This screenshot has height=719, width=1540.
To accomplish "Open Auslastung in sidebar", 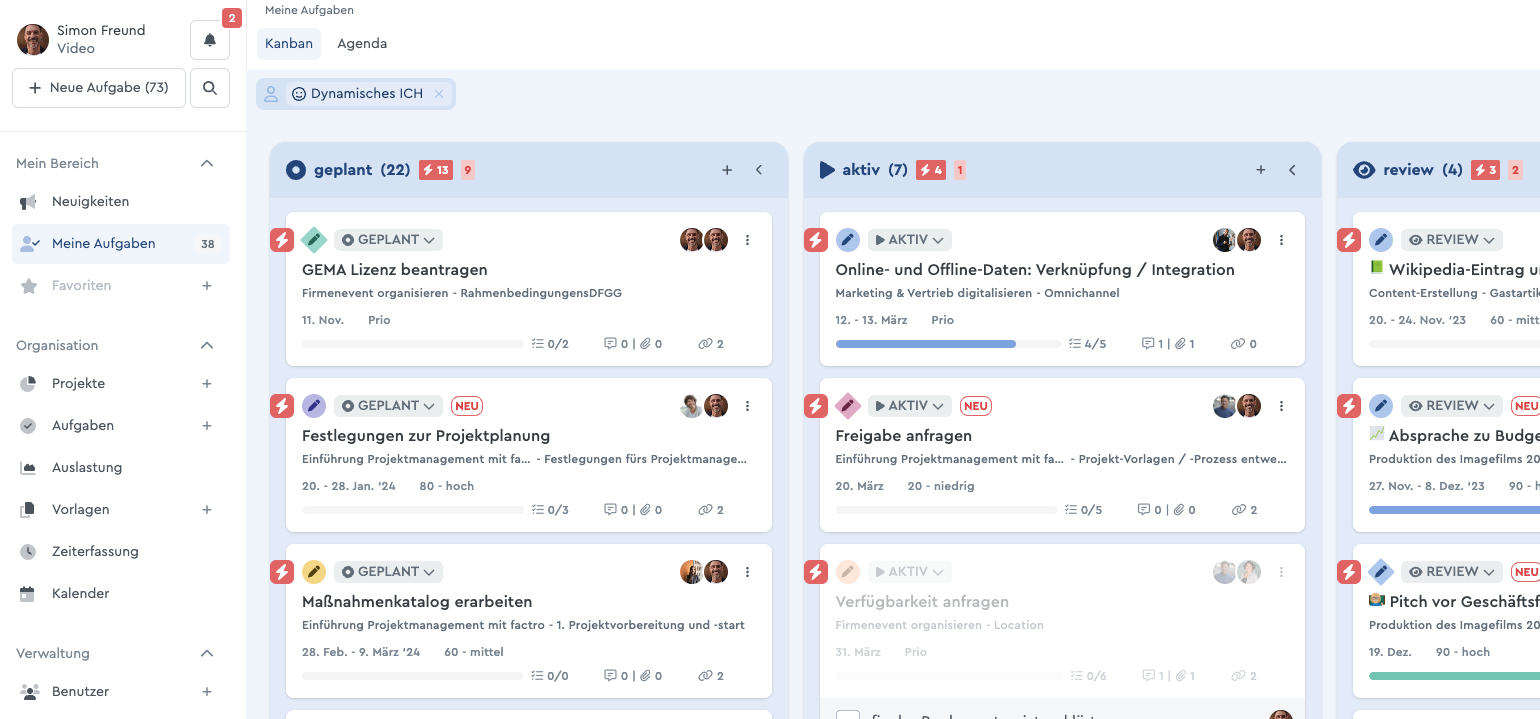I will coord(87,468).
